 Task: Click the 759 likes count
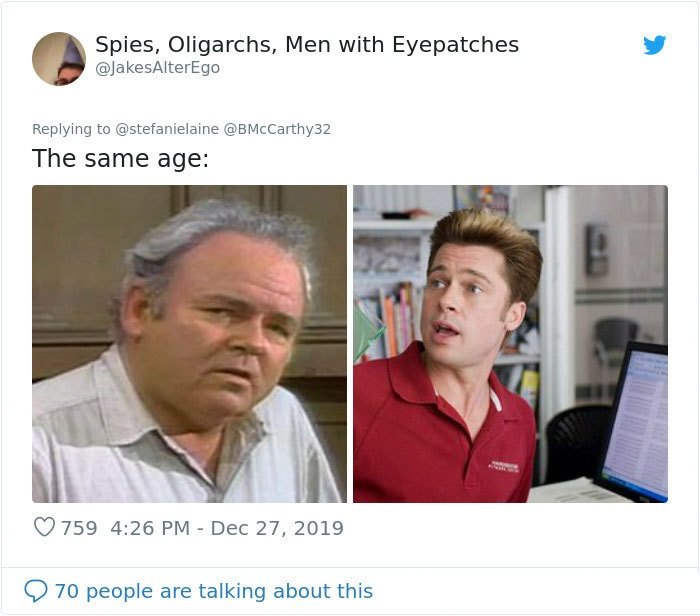point(79,528)
